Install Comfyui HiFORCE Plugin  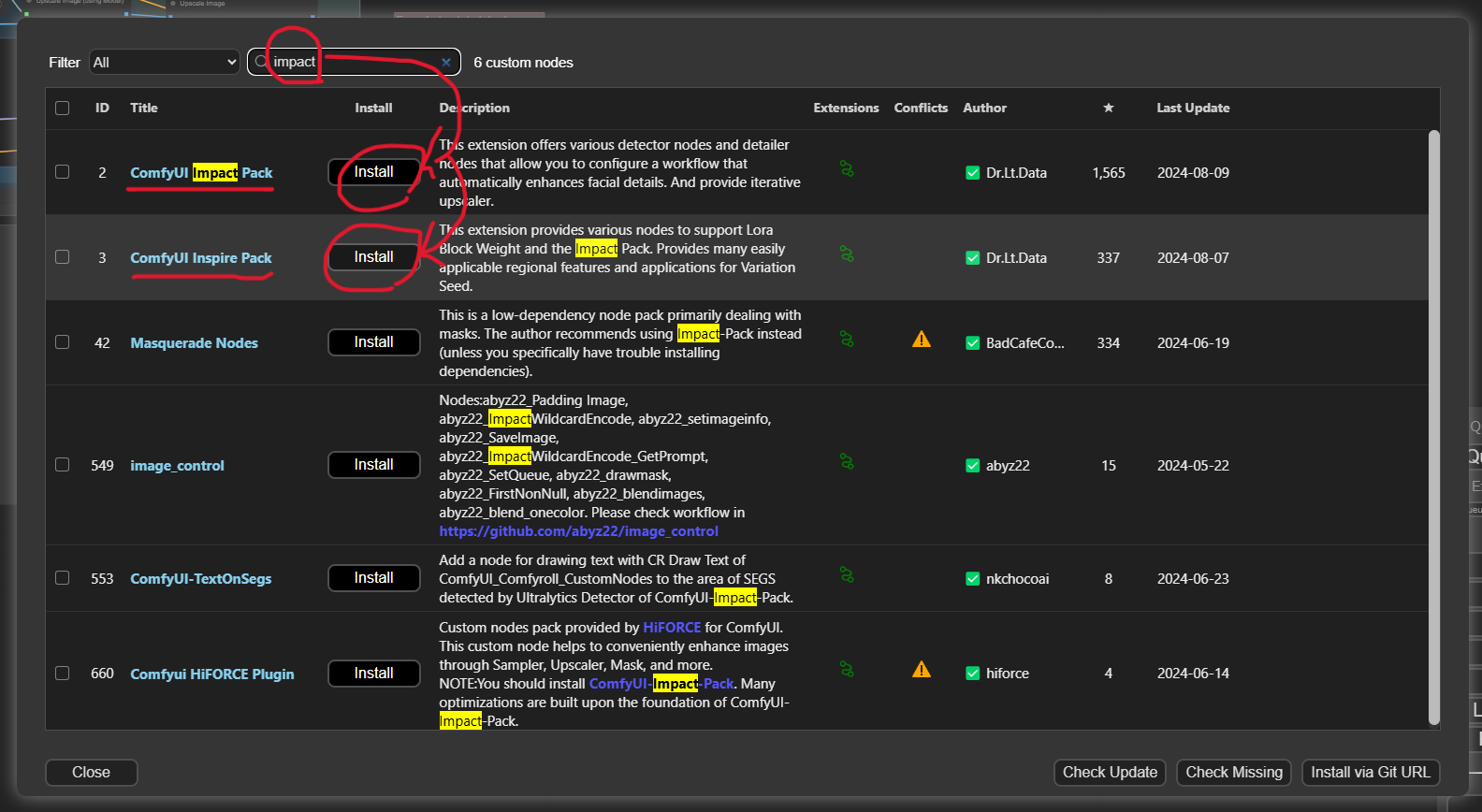374,674
